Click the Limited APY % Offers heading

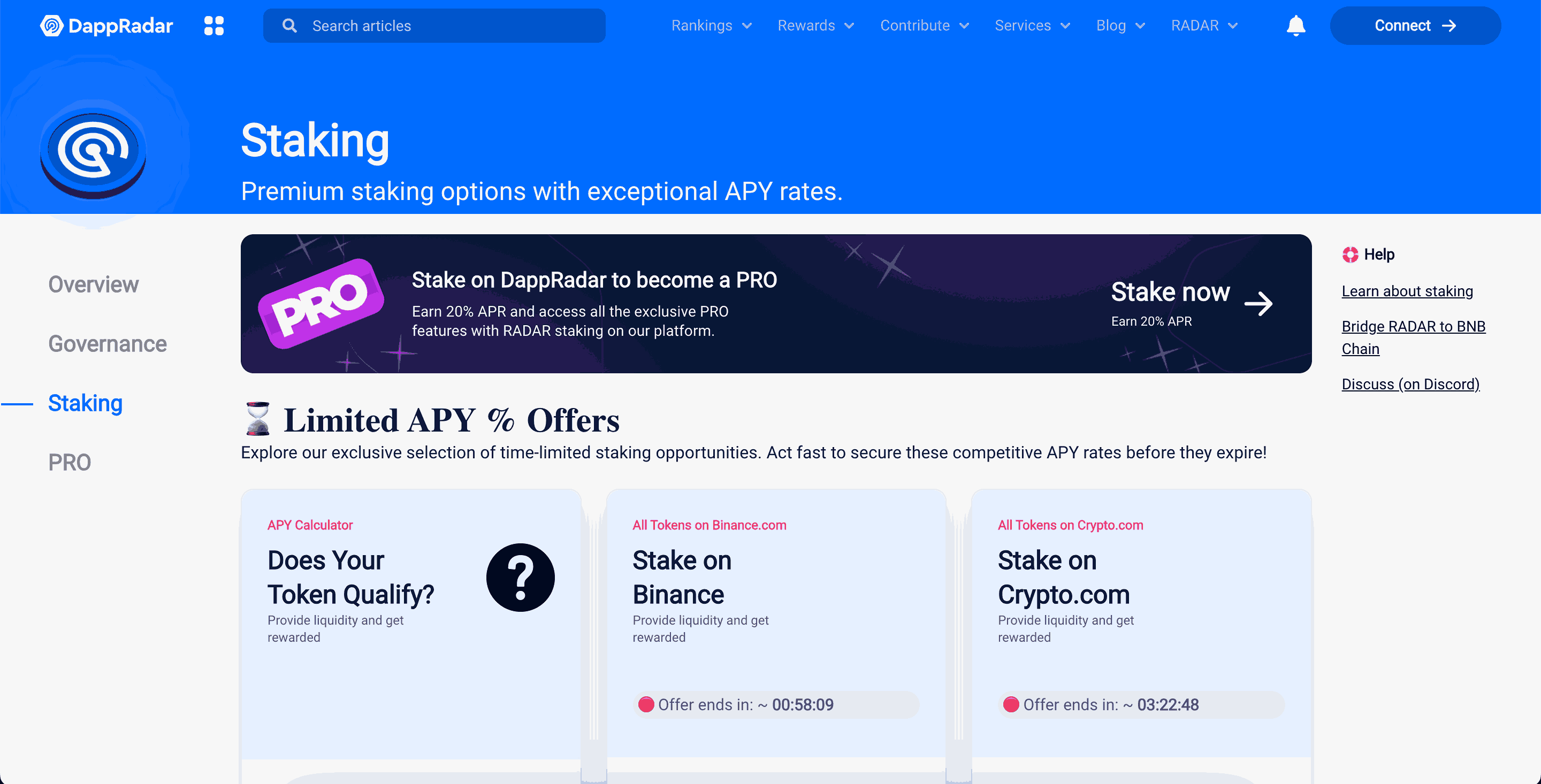tap(451, 420)
